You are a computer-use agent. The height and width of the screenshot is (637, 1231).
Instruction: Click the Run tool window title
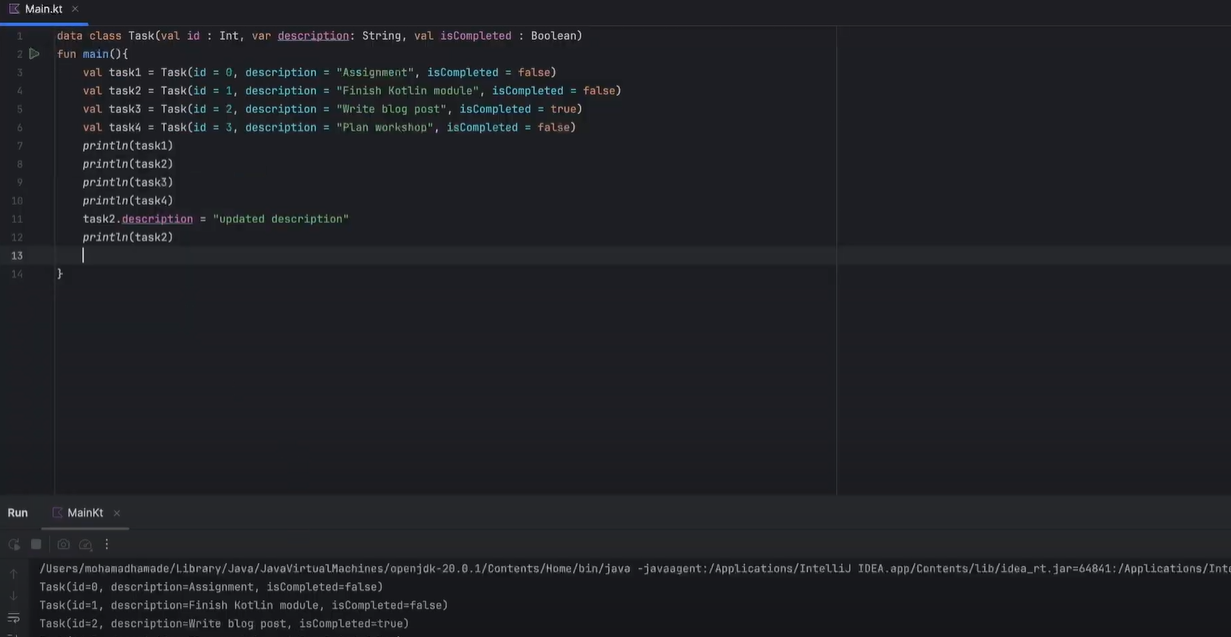18,513
